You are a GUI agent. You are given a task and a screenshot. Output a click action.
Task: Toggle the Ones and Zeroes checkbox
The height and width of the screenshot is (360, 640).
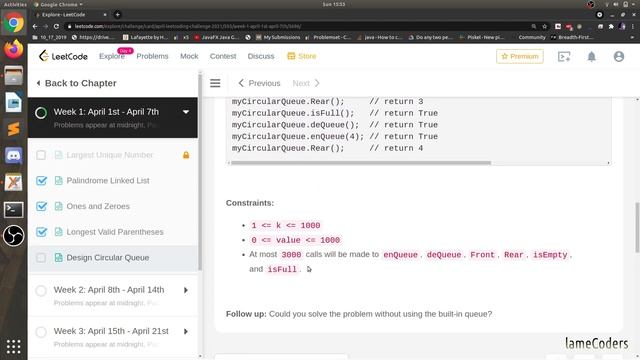coord(41,206)
